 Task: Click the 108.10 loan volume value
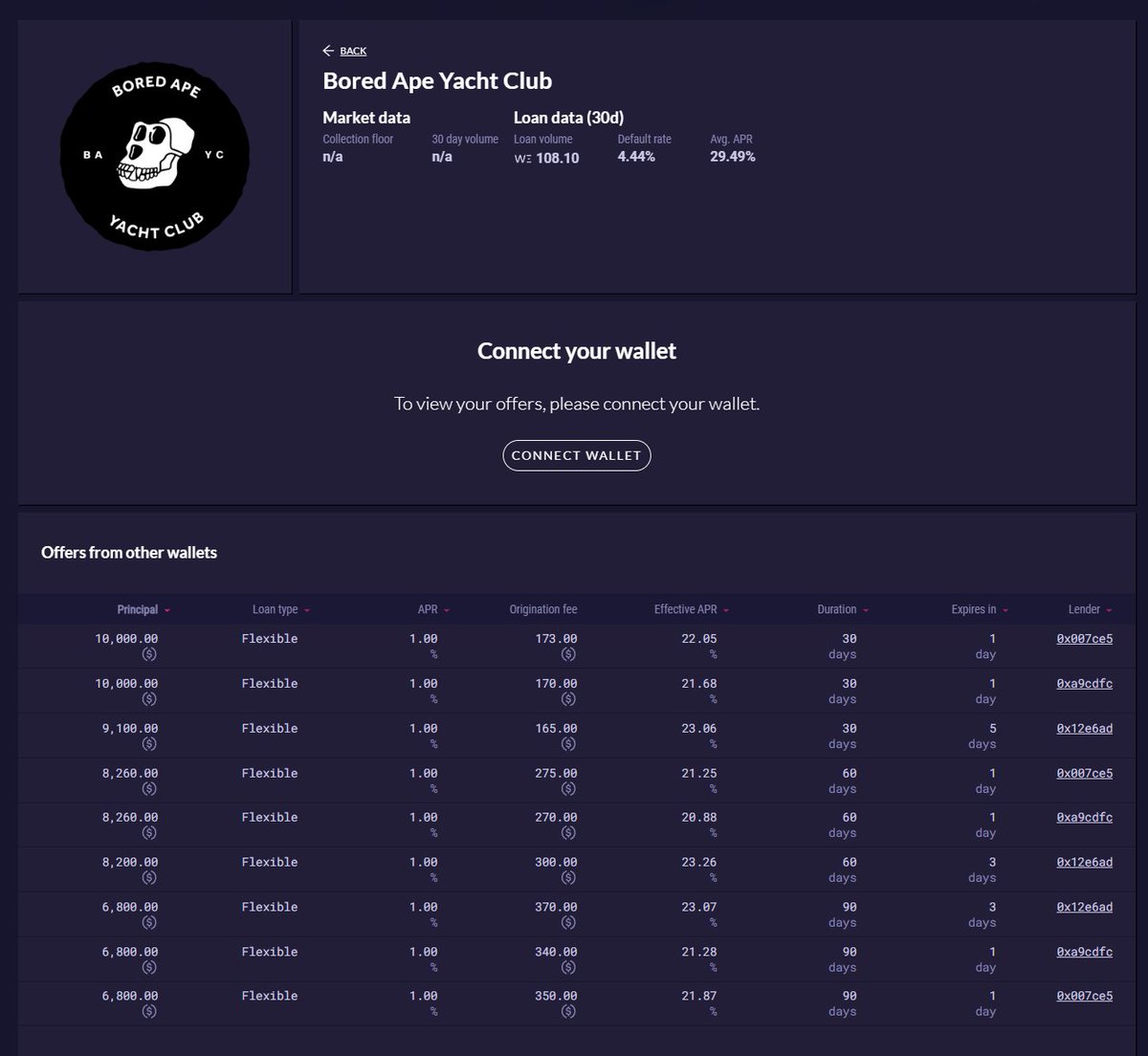[558, 159]
